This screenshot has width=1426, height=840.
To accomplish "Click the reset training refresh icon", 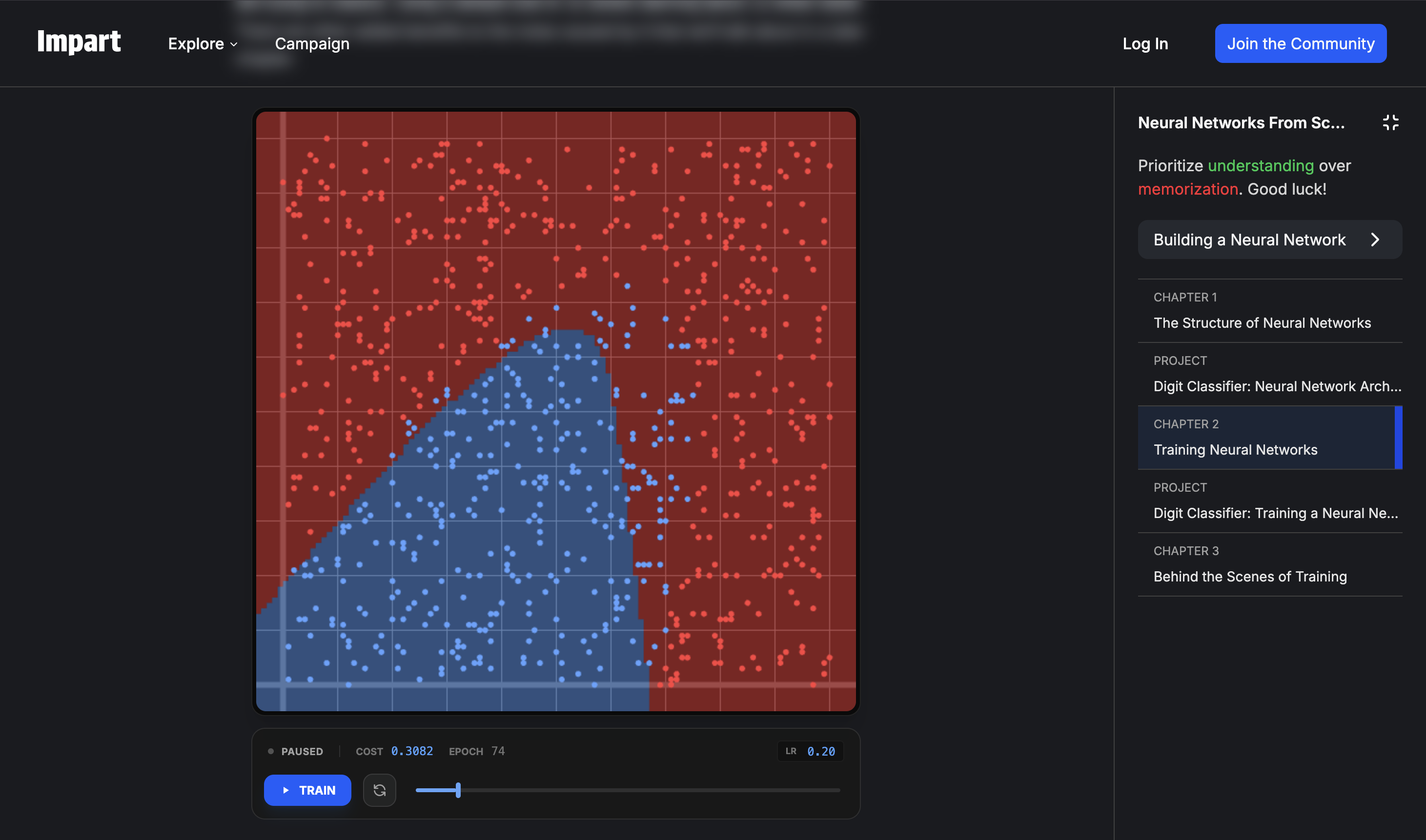I will (379, 790).
